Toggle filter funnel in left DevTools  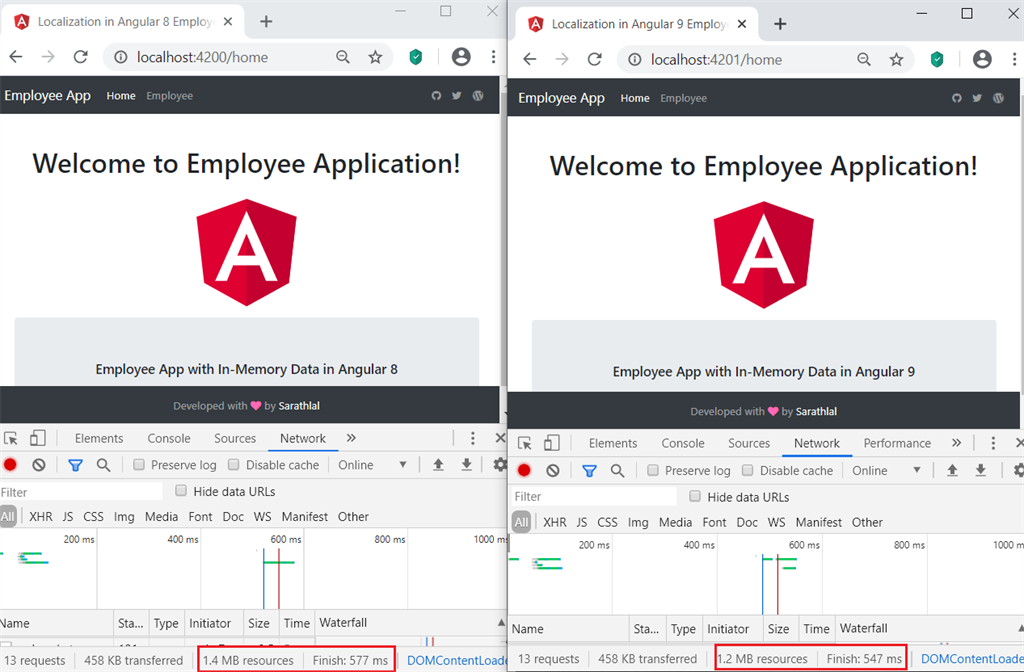[x=75, y=465]
